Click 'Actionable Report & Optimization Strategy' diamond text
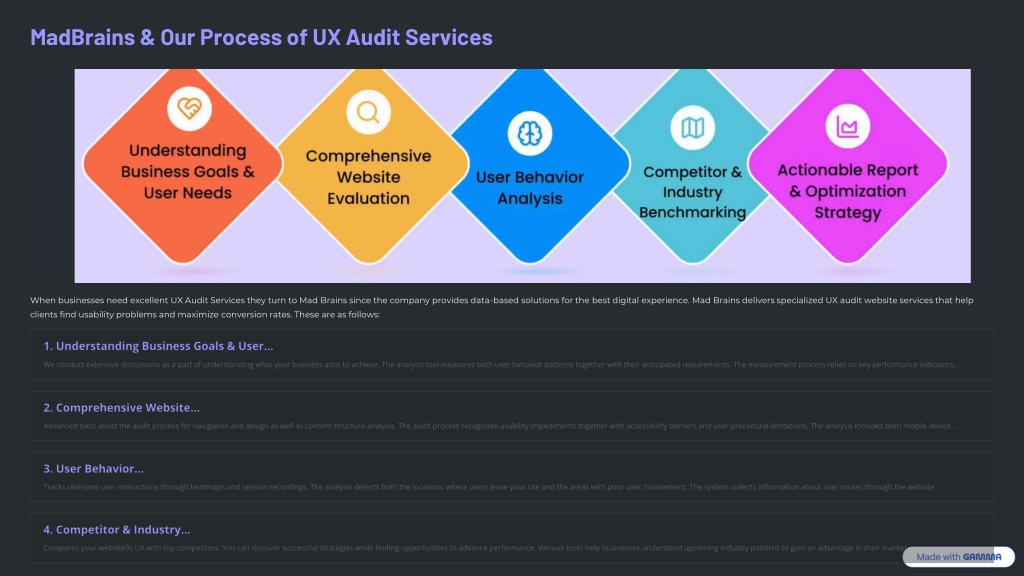 [x=848, y=191]
